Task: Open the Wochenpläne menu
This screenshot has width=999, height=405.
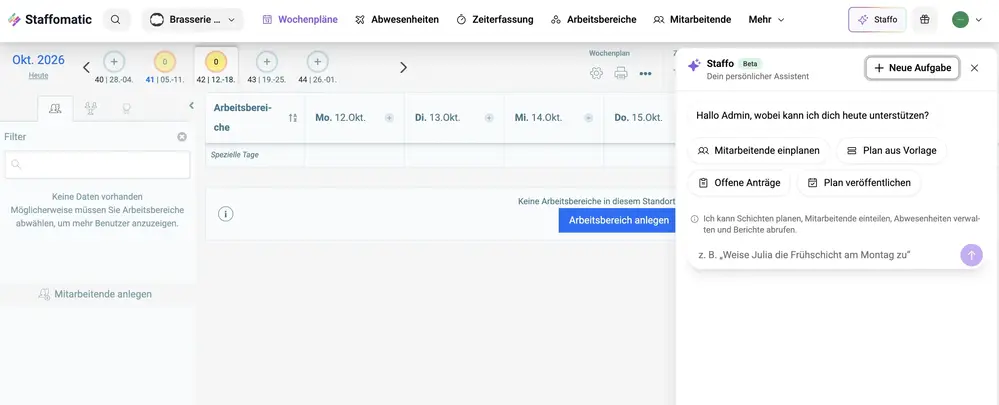Action: pyautogui.click(x=300, y=20)
